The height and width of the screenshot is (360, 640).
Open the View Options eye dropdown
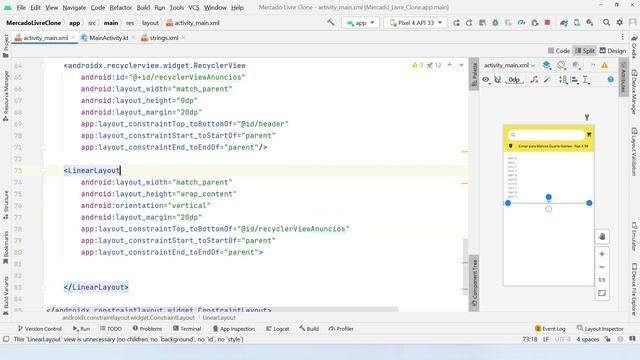486,80
